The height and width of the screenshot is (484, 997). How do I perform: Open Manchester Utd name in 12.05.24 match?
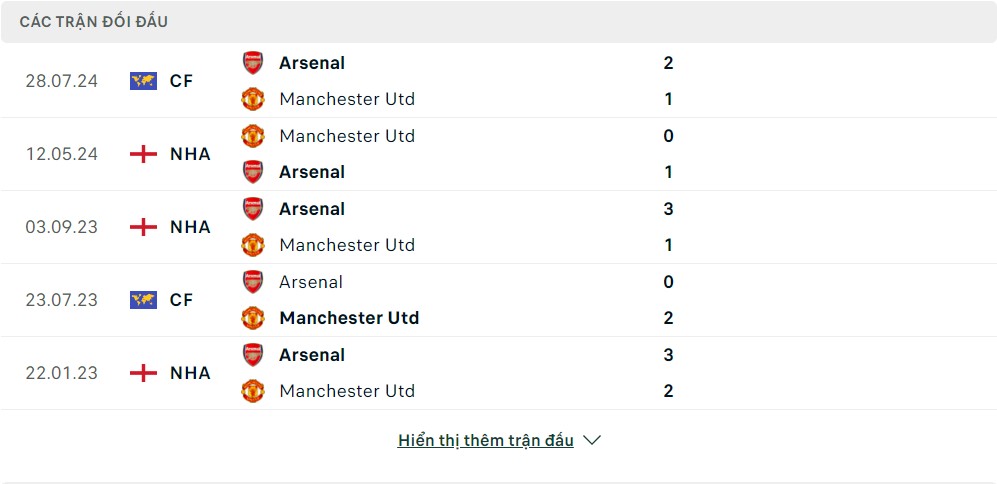coord(347,136)
